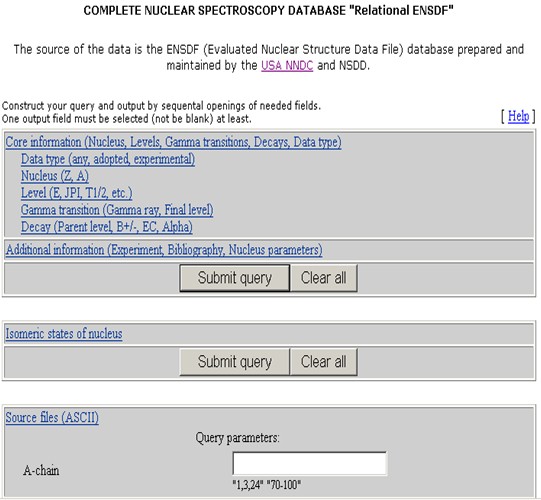The image size is (541, 500).
Task: Open the USA NNDC link
Action: (287, 66)
